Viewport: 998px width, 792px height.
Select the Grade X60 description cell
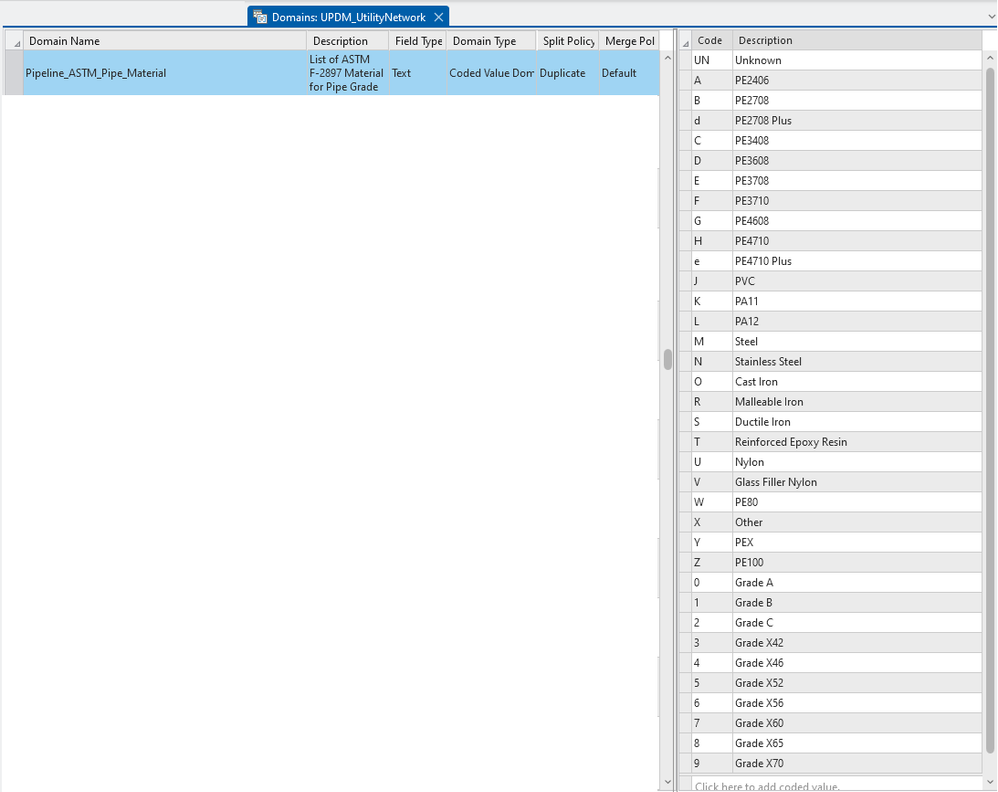857,723
